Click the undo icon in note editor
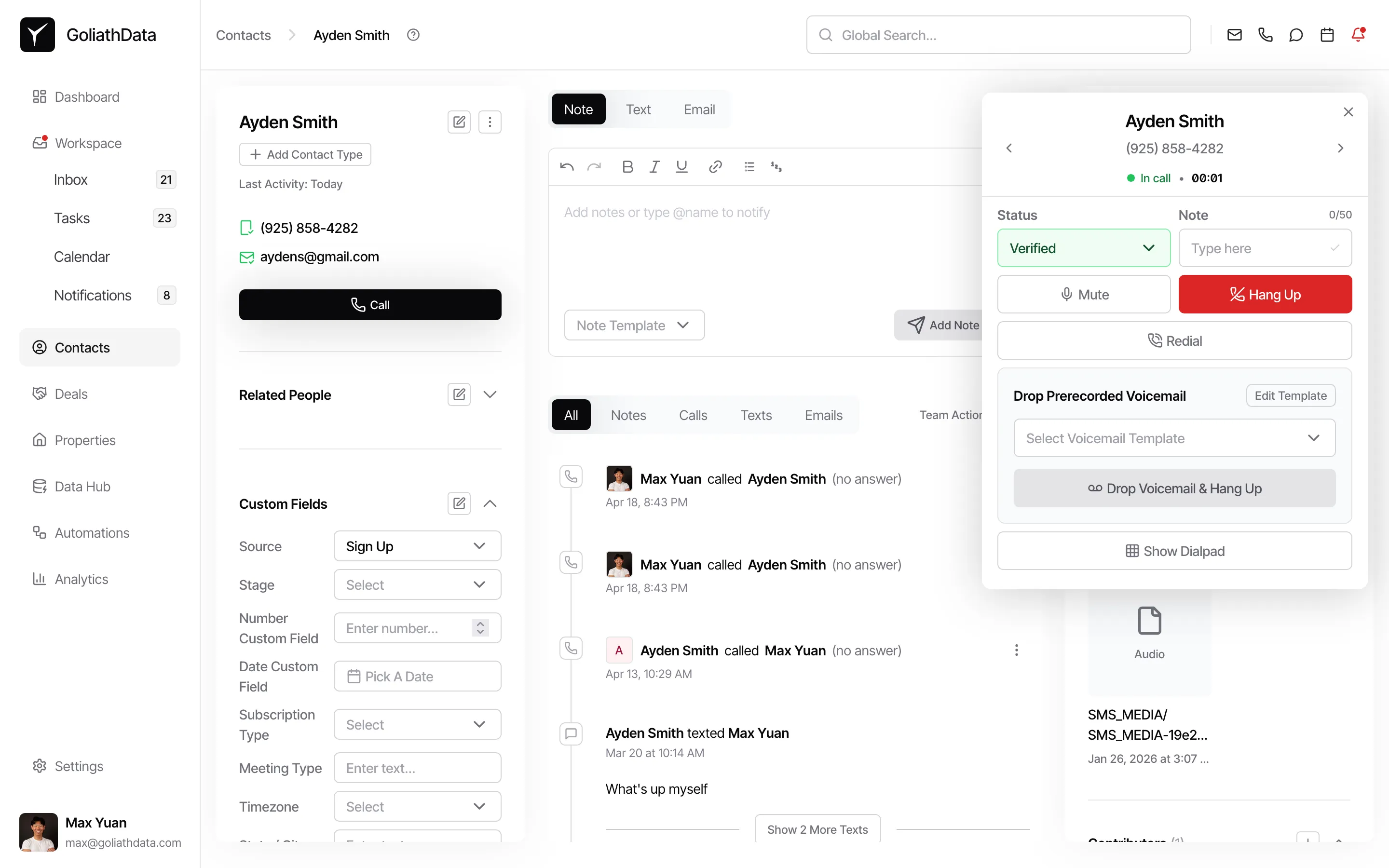The image size is (1389, 868). [x=567, y=167]
